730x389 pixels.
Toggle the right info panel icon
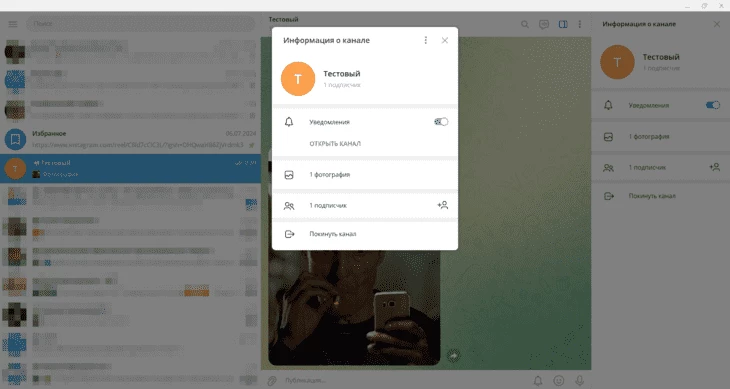click(563, 24)
